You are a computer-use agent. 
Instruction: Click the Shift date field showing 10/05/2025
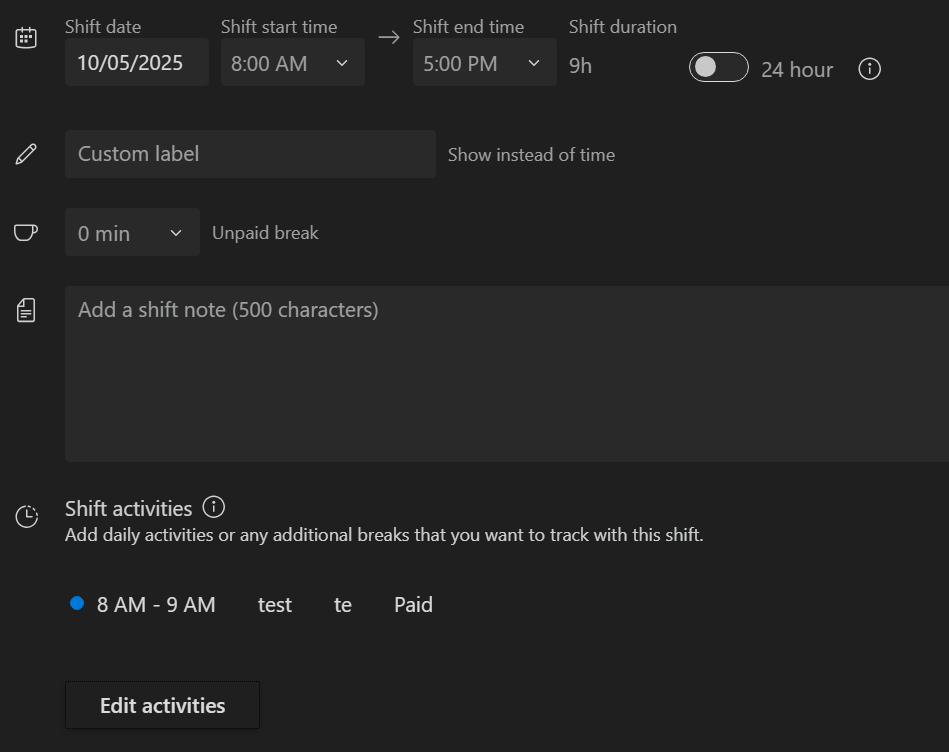pos(136,62)
